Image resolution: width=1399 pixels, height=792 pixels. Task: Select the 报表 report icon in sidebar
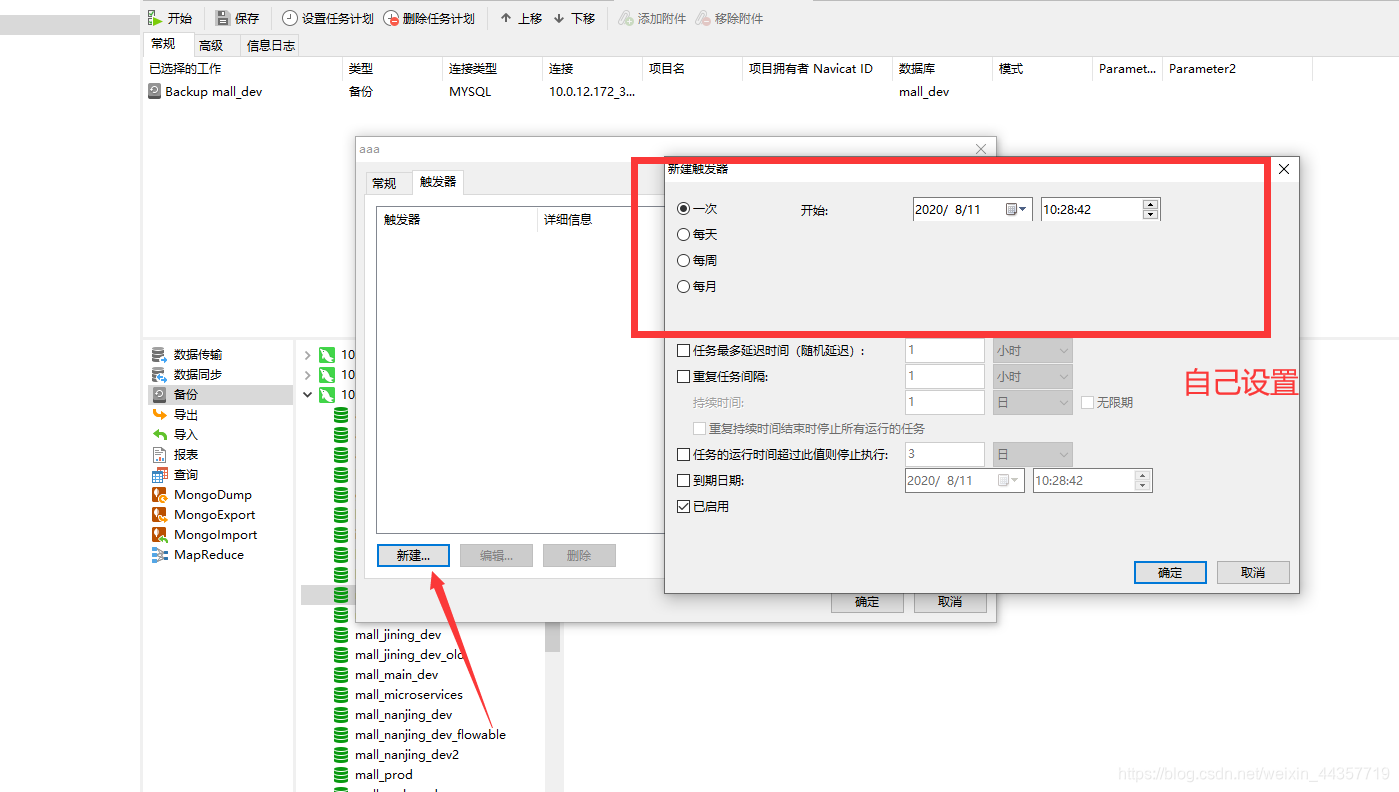(x=159, y=455)
